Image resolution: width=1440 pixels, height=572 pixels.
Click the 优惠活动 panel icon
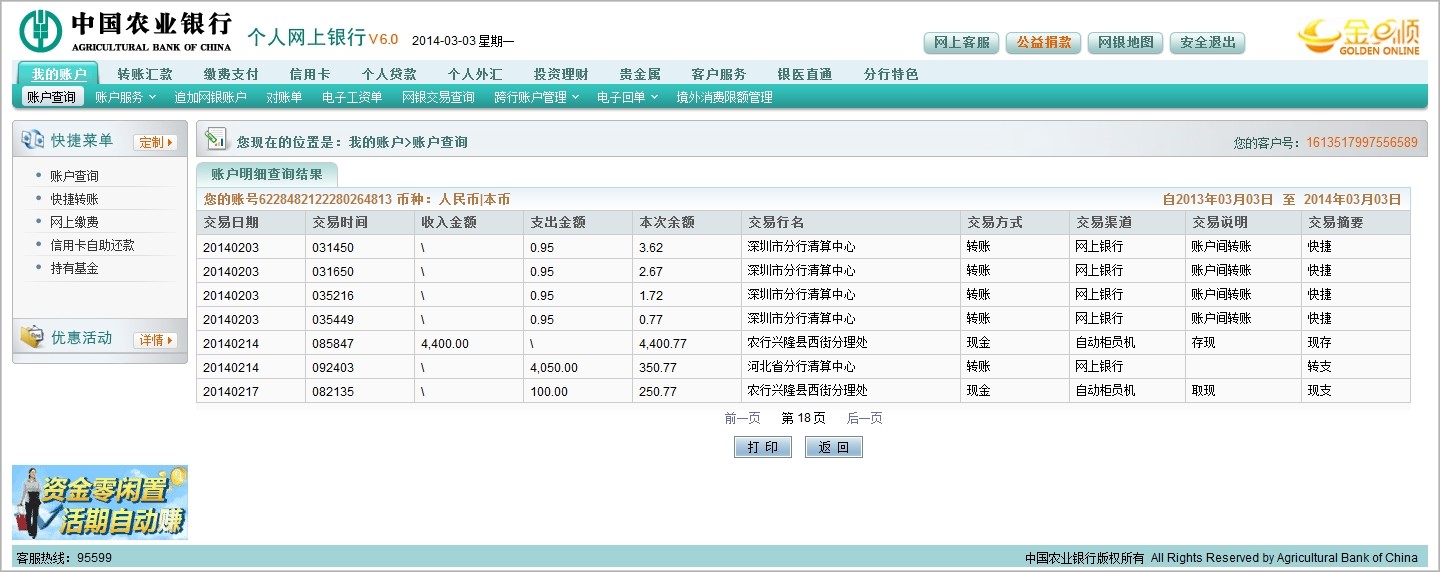(x=32, y=338)
